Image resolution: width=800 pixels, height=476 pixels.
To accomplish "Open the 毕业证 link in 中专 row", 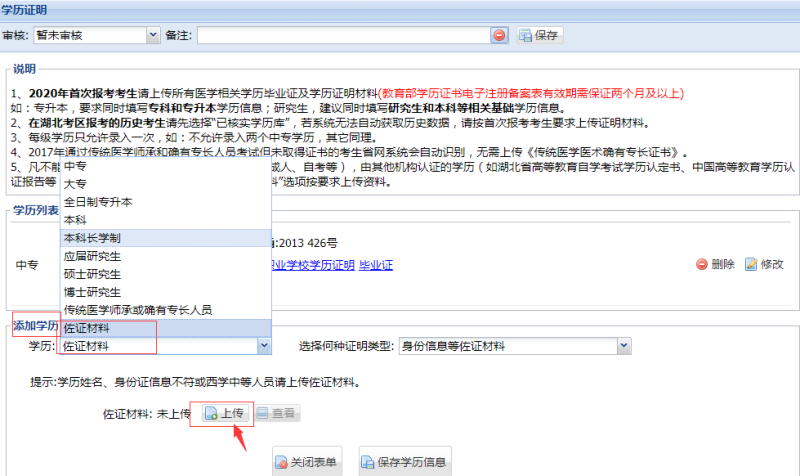I will point(376,264).
